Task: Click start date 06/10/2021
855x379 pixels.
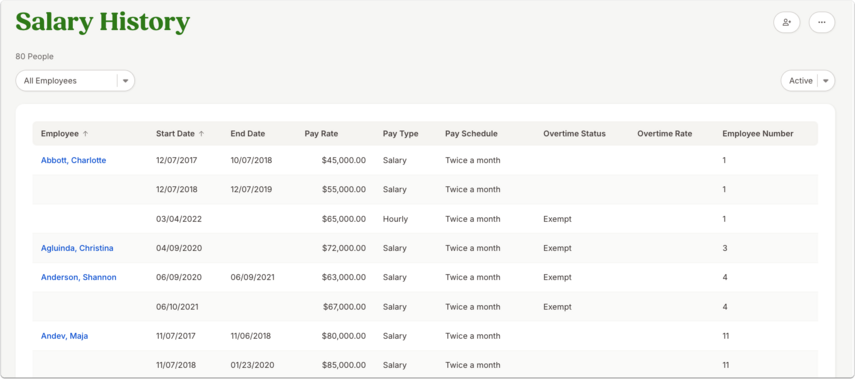Action: pos(177,307)
